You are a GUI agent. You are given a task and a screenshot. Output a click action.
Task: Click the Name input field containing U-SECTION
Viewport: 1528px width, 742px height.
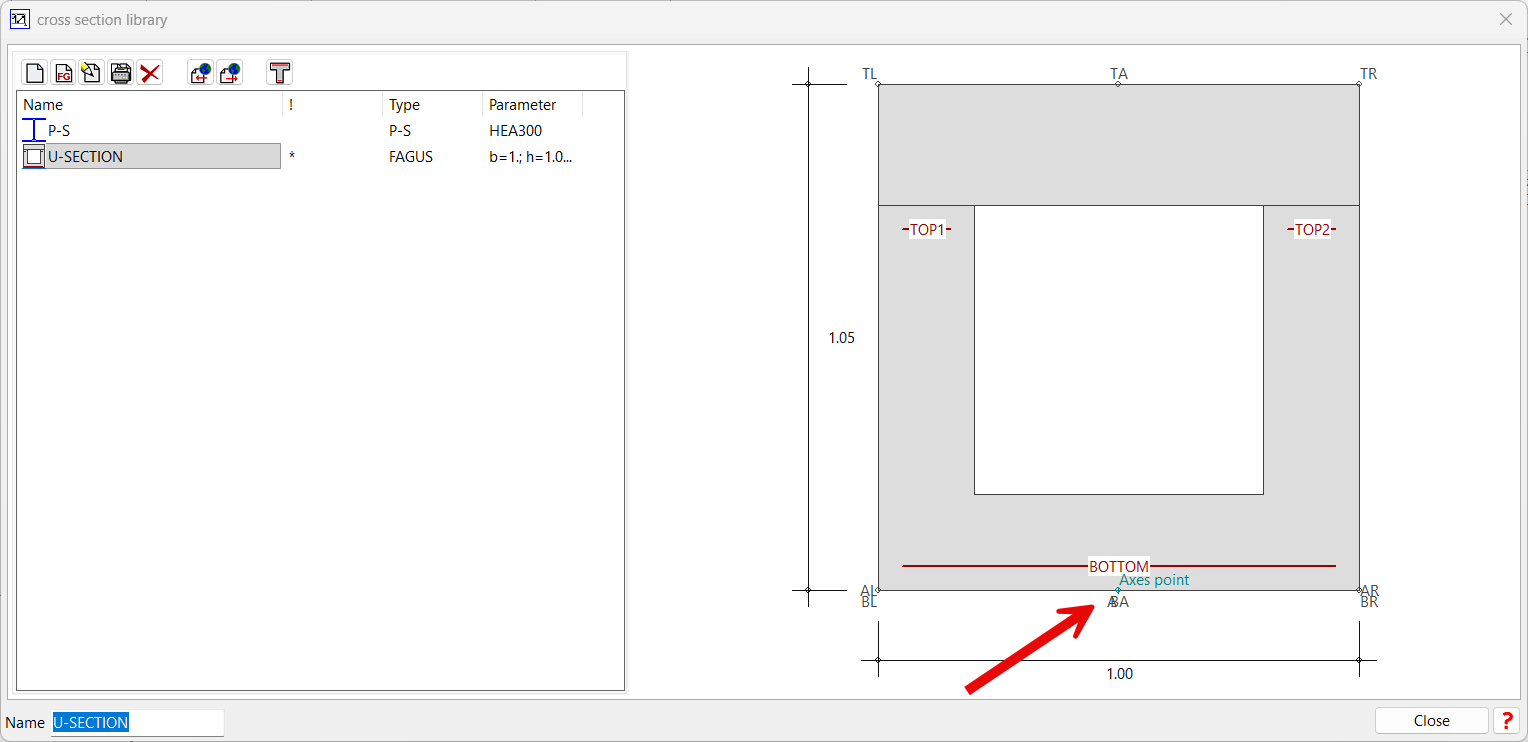tap(138, 722)
